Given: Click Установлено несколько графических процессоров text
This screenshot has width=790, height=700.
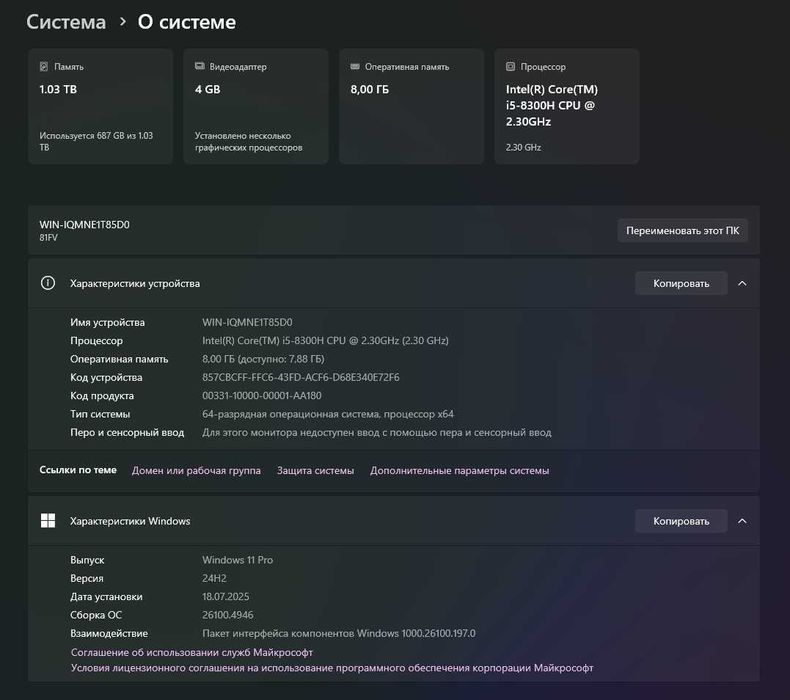Looking at the screenshot, I should (248, 142).
